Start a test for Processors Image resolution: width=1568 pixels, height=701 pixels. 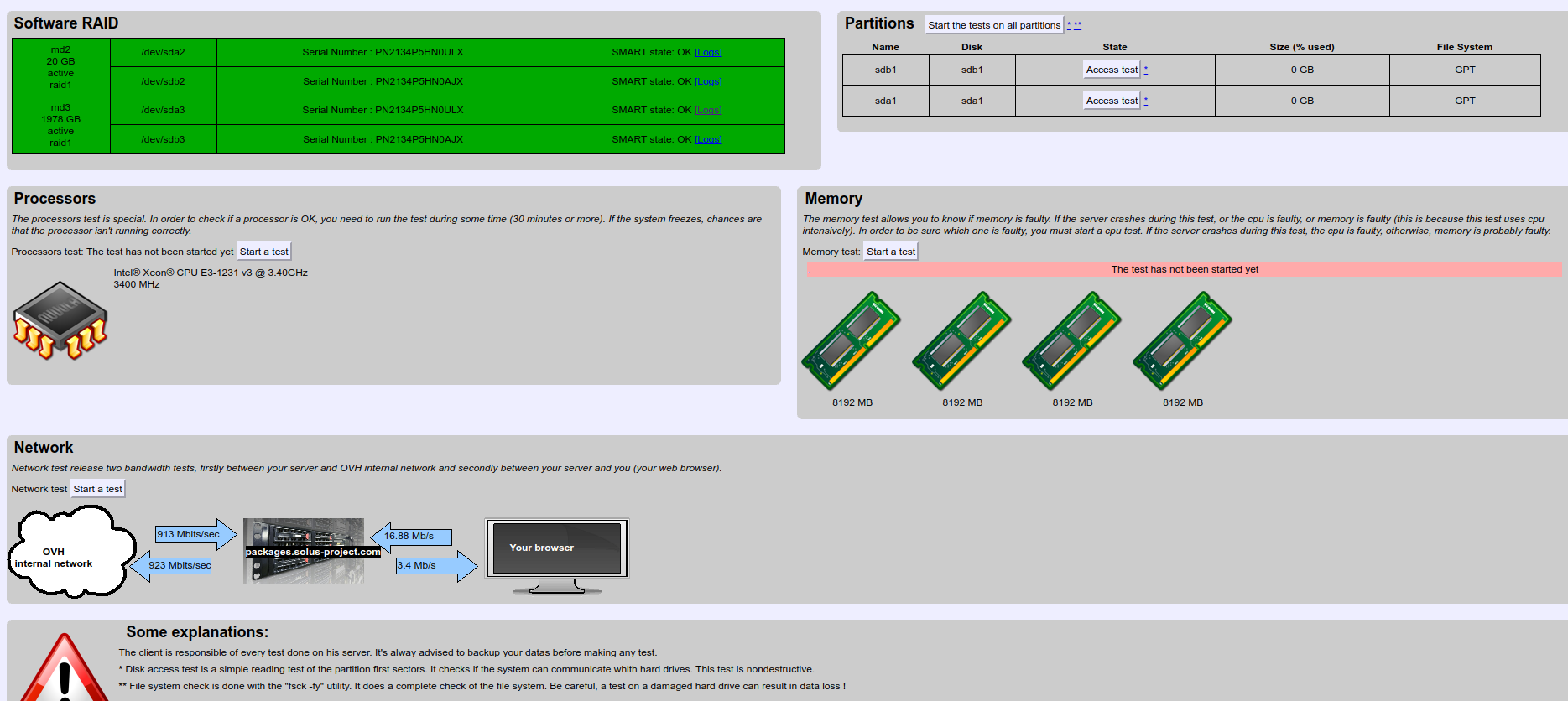pyautogui.click(x=263, y=252)
